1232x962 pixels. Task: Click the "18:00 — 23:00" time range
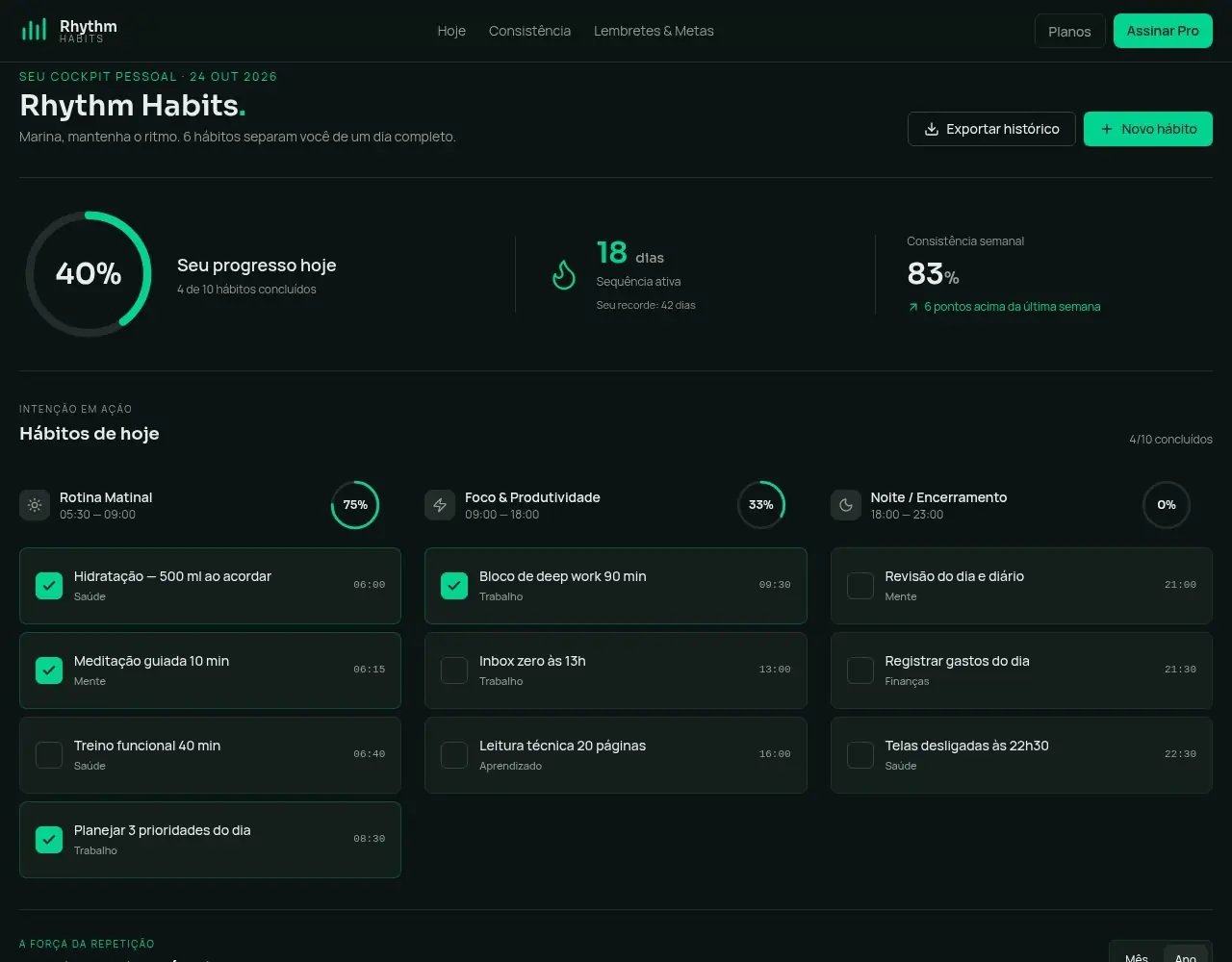coord(908,515)
